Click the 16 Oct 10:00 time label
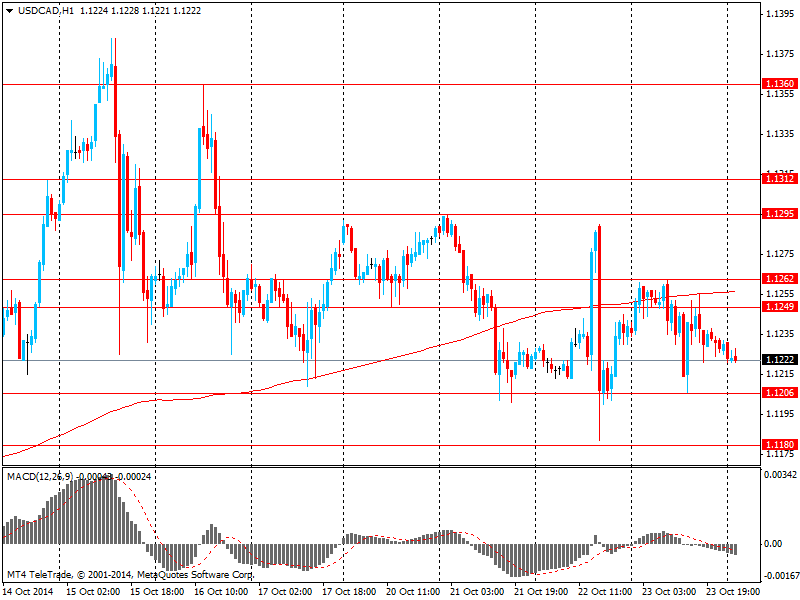Screen dimensions: 800x600 [x=221, y=591]
